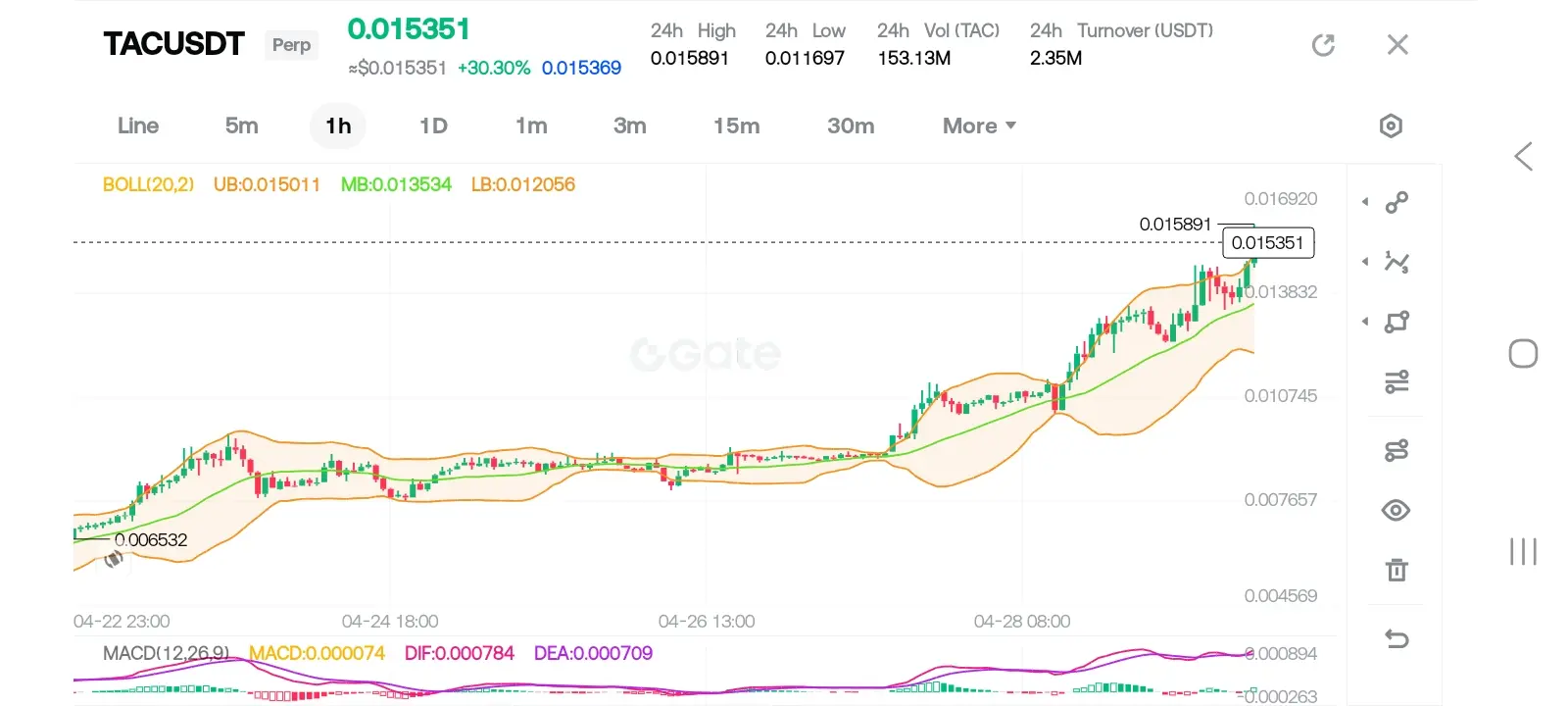The height and width of the screenshot is (706, 1568).
Task: Tap the Perp contract badge
Action: [x=291, y=44]
